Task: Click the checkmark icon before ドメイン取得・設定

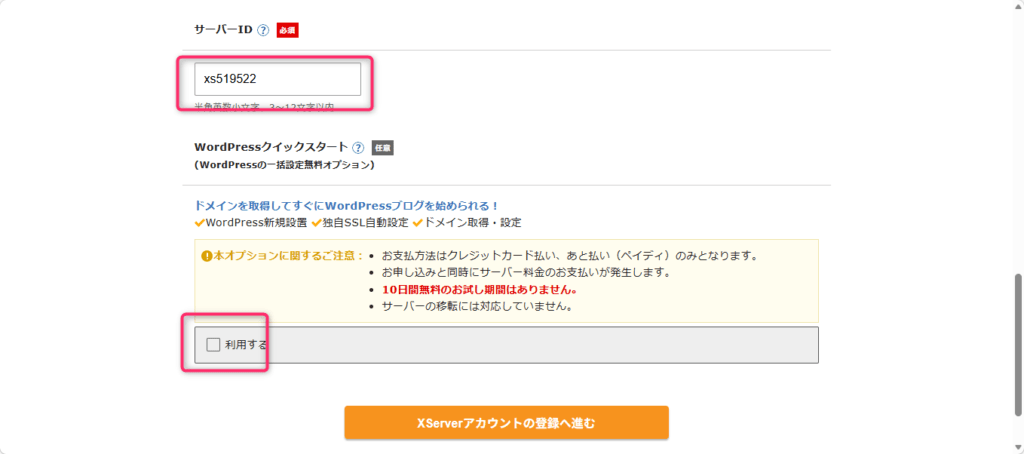Action: [418, 222]
